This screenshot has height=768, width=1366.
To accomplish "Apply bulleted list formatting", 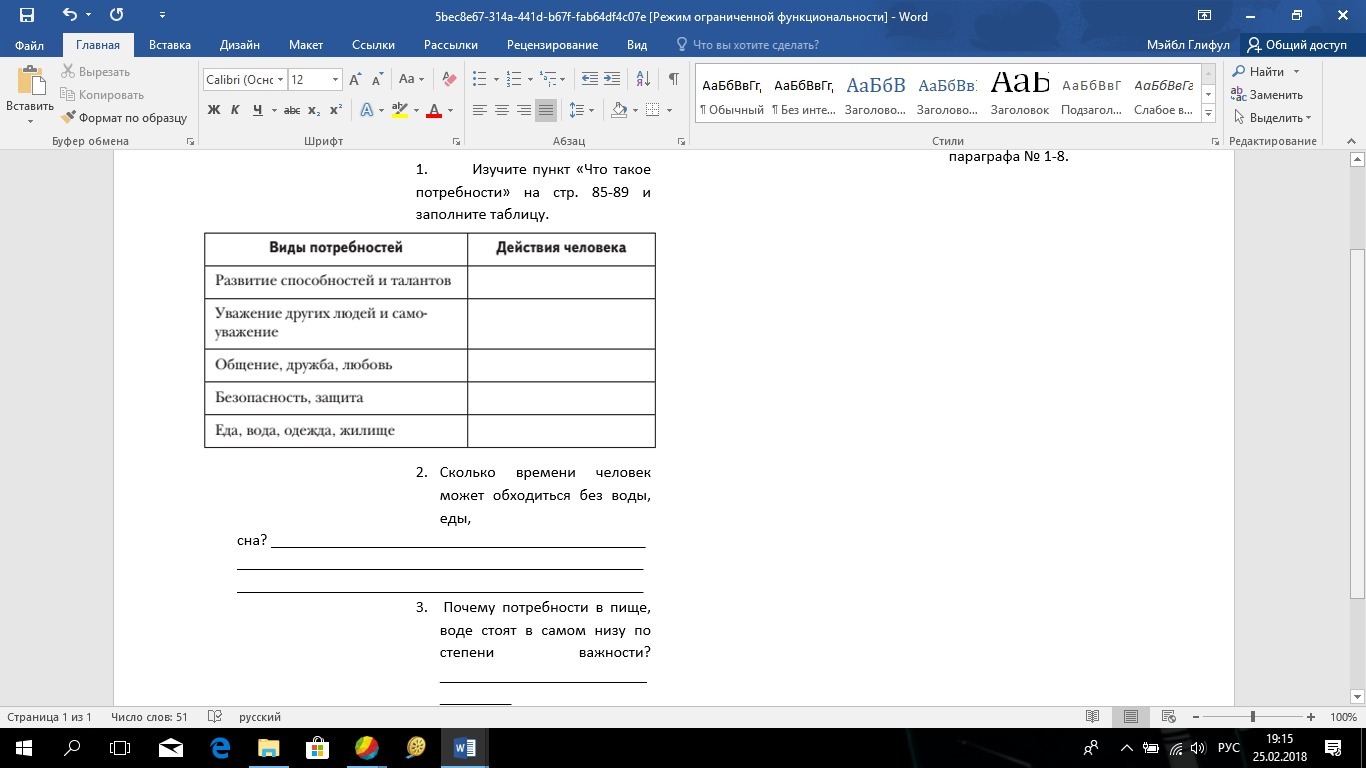I will click(x=480, y=79).
